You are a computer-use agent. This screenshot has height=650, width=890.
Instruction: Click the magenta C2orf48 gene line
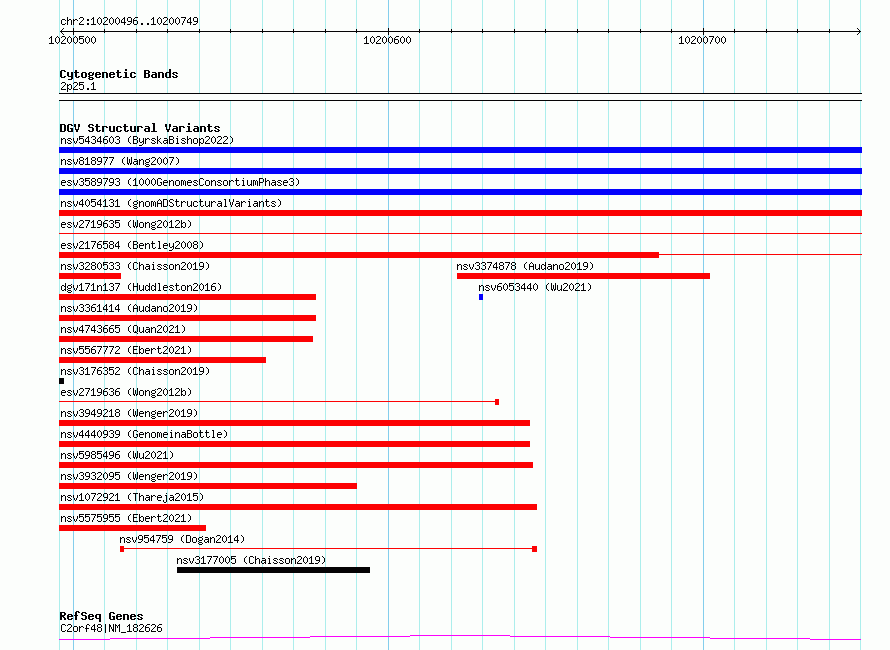click(x=460, y=638)
